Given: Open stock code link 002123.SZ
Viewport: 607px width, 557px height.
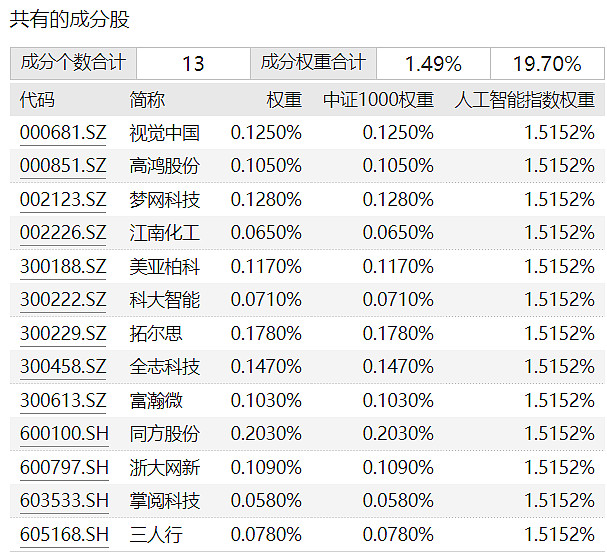Looking at the screenshot, I should (x=63, y=200).
